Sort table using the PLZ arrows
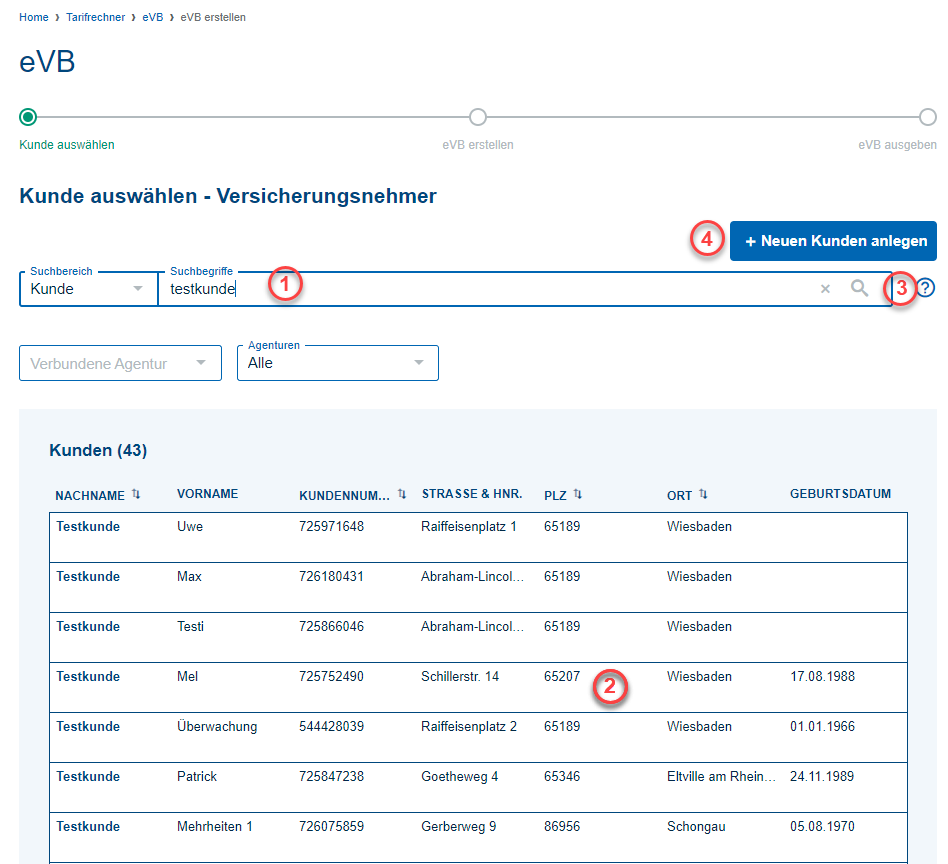This screenshot has width=948, height=864. click(578, 494)
